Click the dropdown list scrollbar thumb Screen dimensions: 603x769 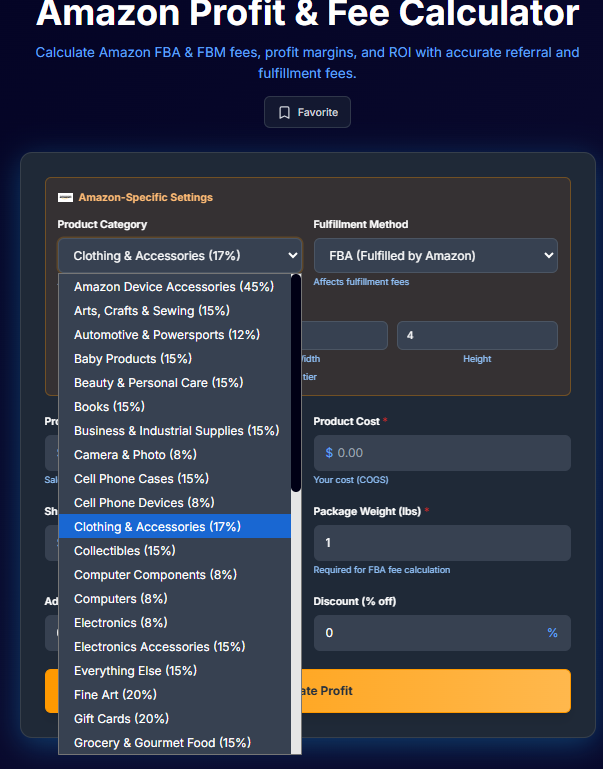[x=296, y=383]
